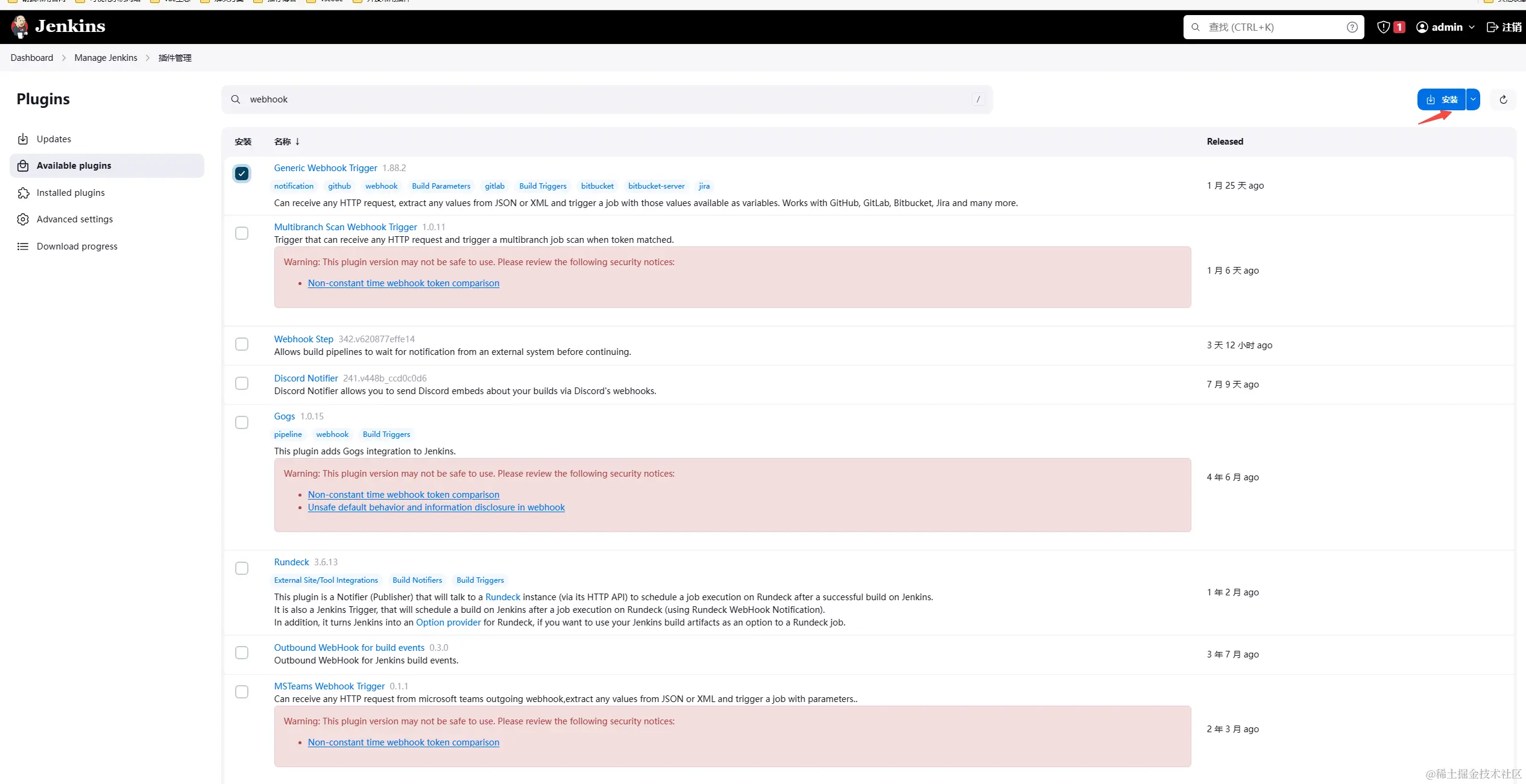Uncheck the Generic Webhook Trigger checkbox
The image size is (1526, 784).
(242, 174)
